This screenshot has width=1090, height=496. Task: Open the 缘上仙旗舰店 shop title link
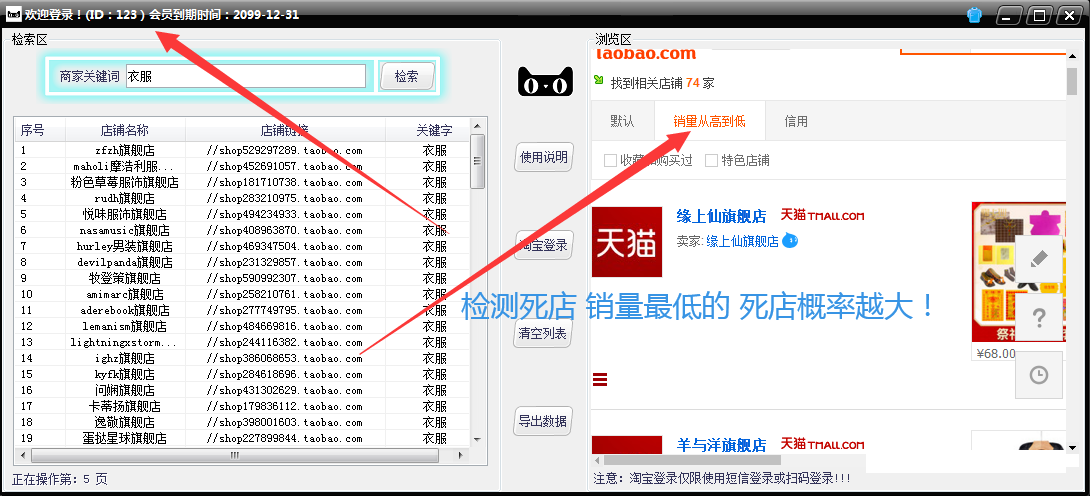click(722, 216)
